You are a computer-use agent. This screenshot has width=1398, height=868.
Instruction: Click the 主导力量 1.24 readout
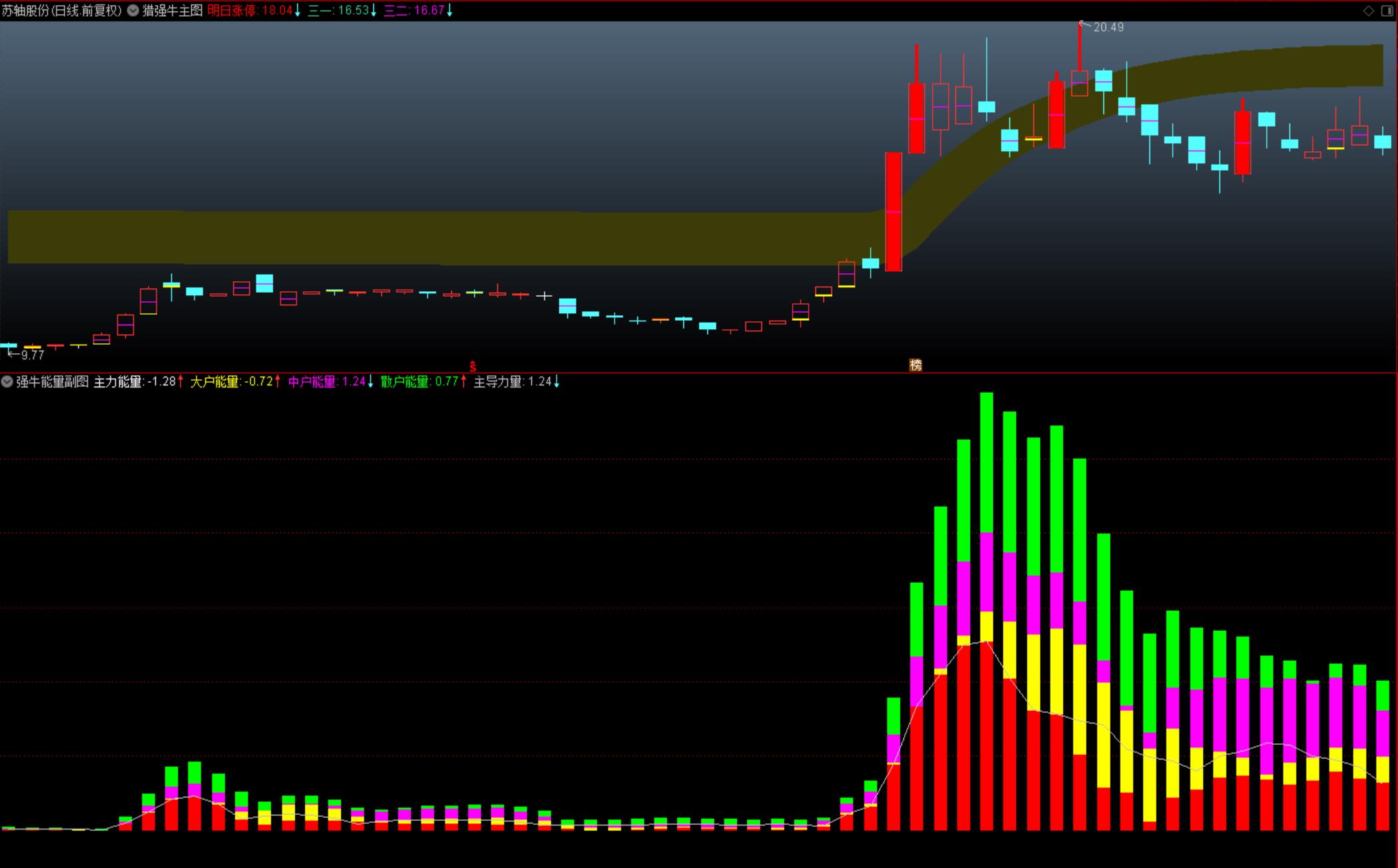(513, 382)
